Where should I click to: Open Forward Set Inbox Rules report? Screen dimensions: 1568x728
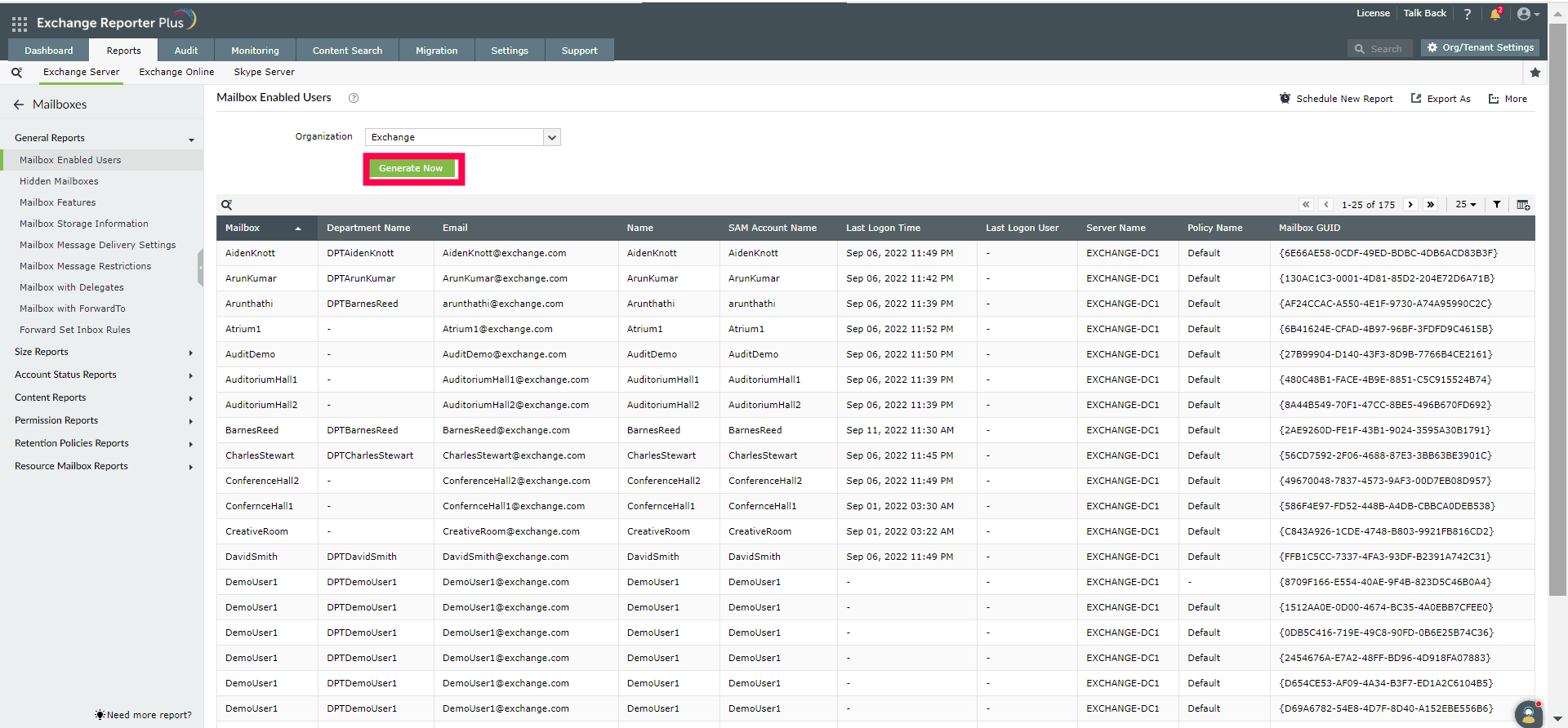[75, 331]
